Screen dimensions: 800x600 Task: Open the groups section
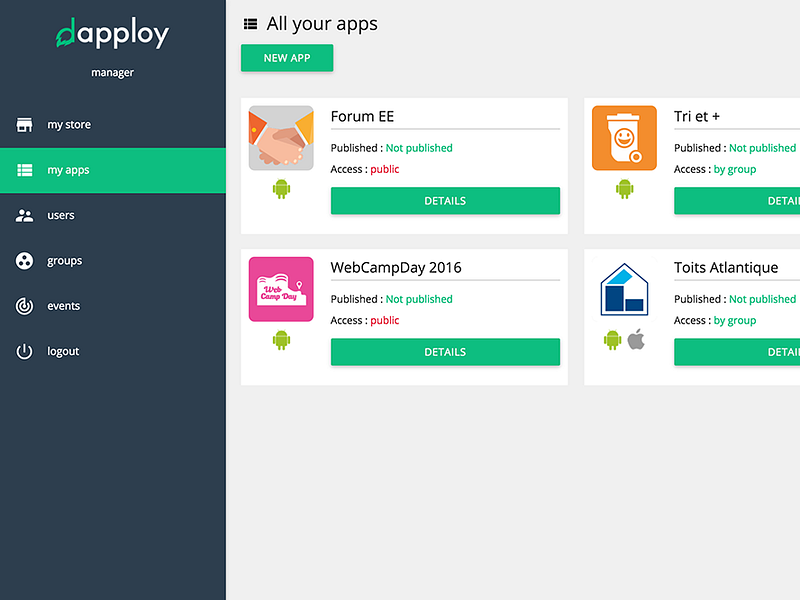(113, 261)
